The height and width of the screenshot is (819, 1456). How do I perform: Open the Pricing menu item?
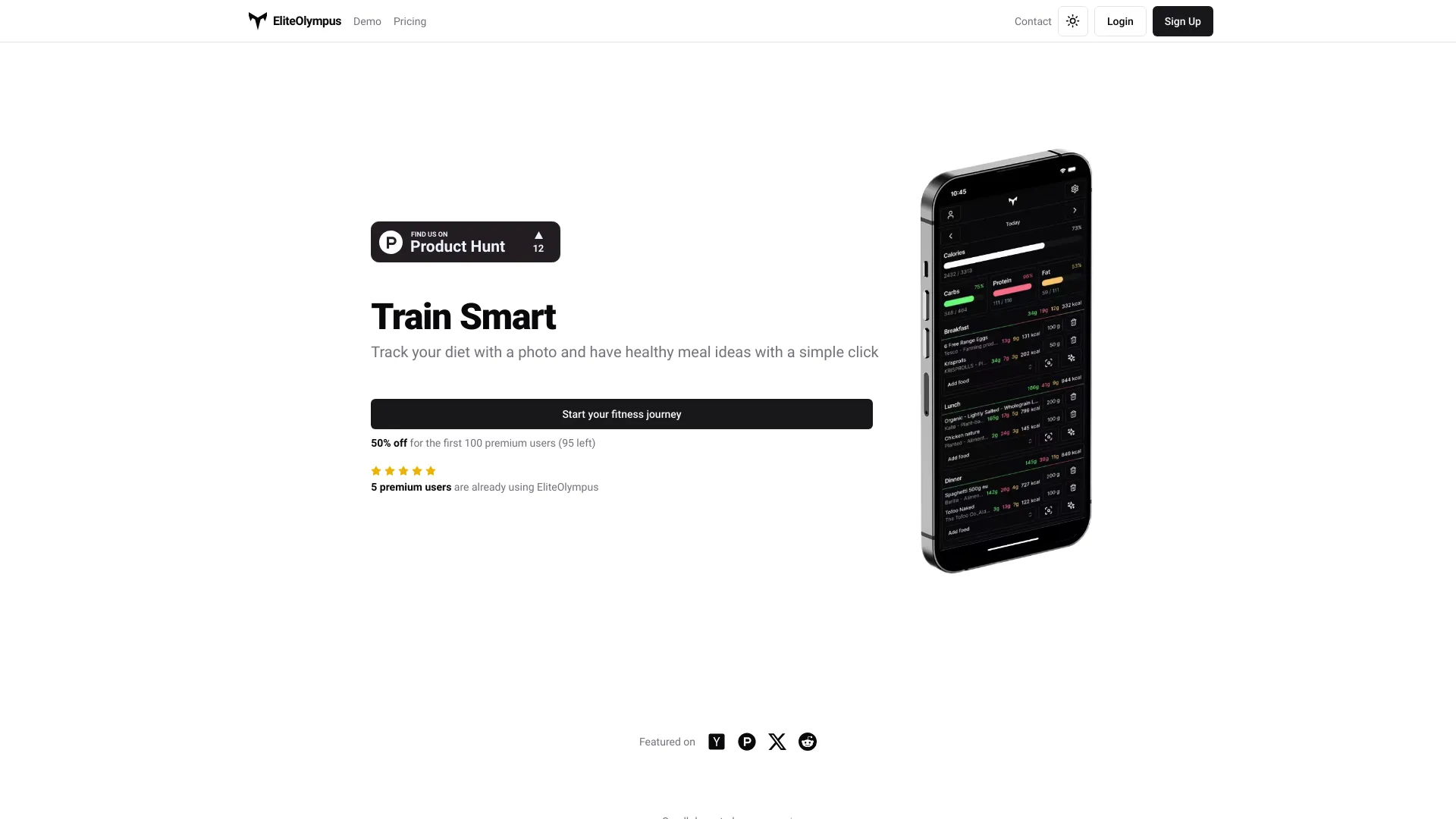pos(409,20)
